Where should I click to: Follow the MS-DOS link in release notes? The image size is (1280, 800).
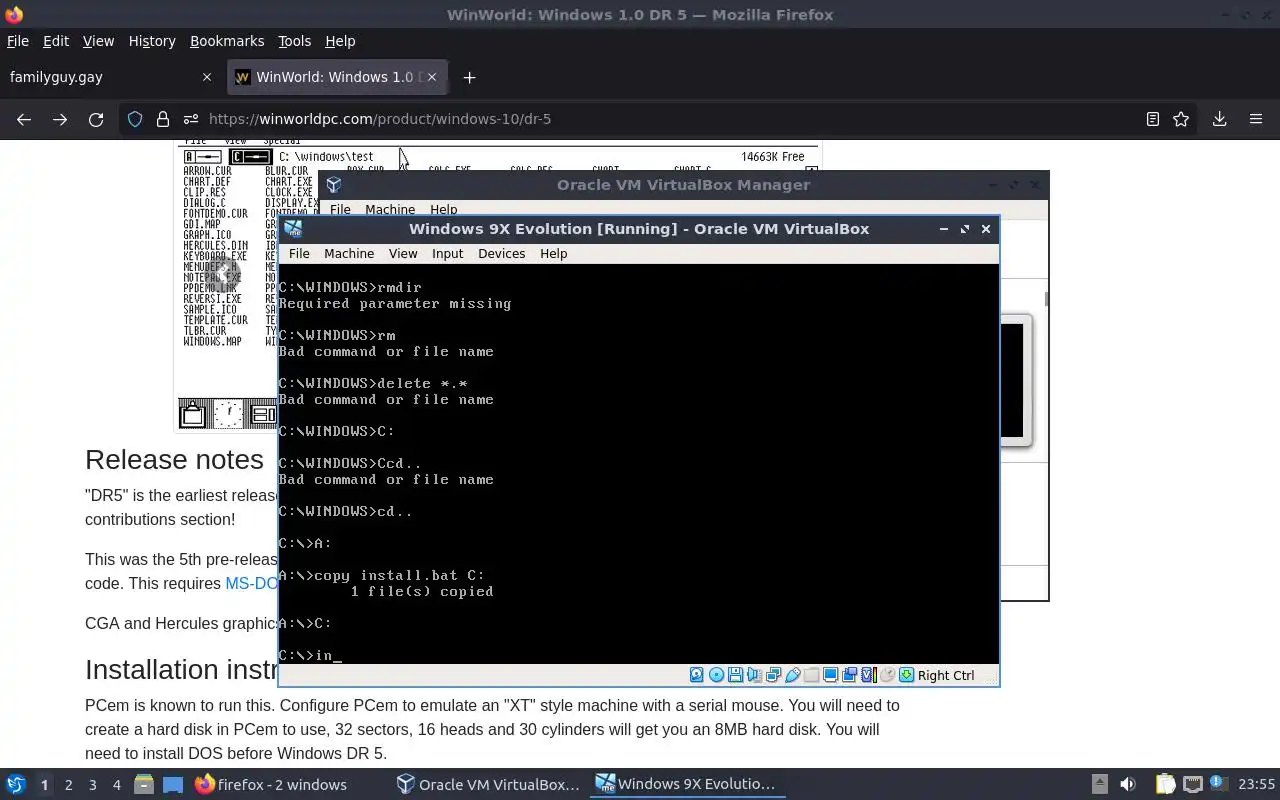click(251, 583)
